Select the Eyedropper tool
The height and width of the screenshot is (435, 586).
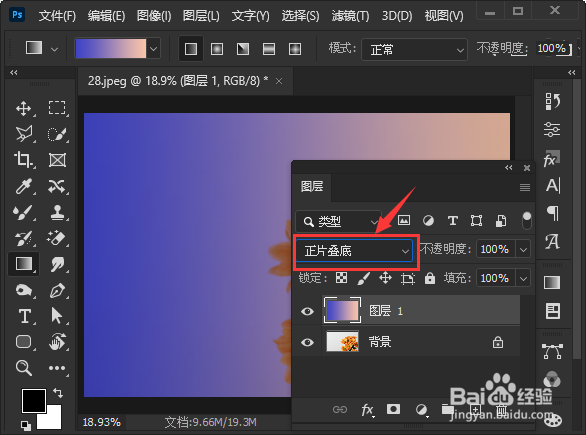(24, 186)
